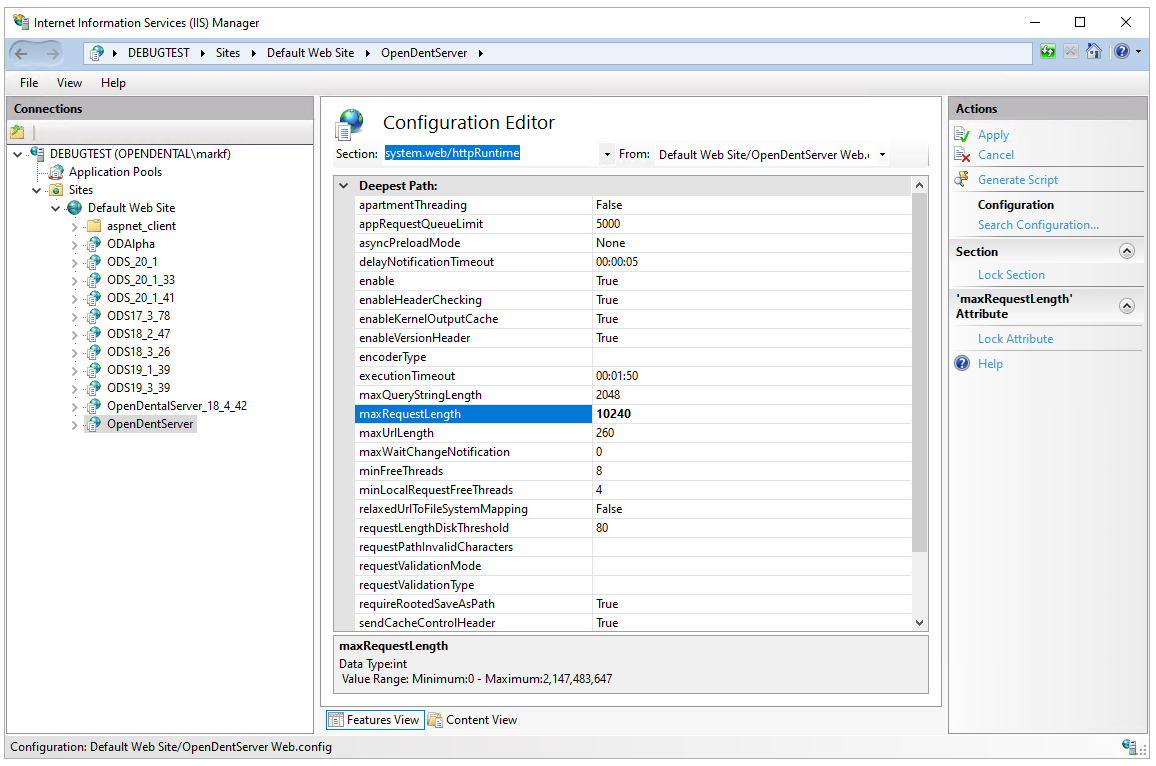Image resolution: width=1156 pixels, height=766 pixels.
Task: Click the configuration grid vertical scrollbar thumb
Action: point(919,372)
